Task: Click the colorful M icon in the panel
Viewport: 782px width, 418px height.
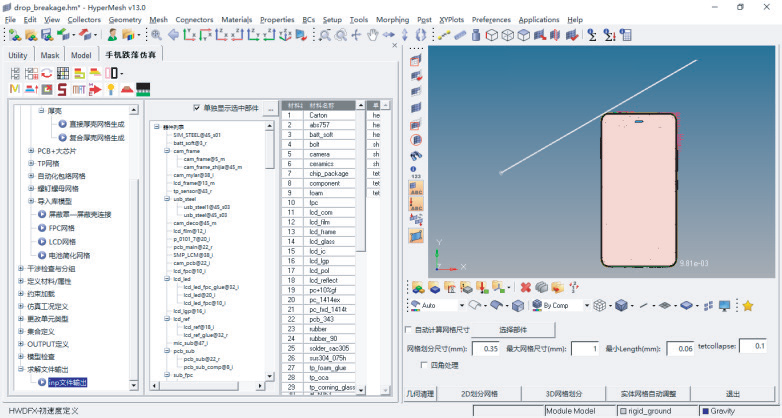Action: click(x=14, y=89)
